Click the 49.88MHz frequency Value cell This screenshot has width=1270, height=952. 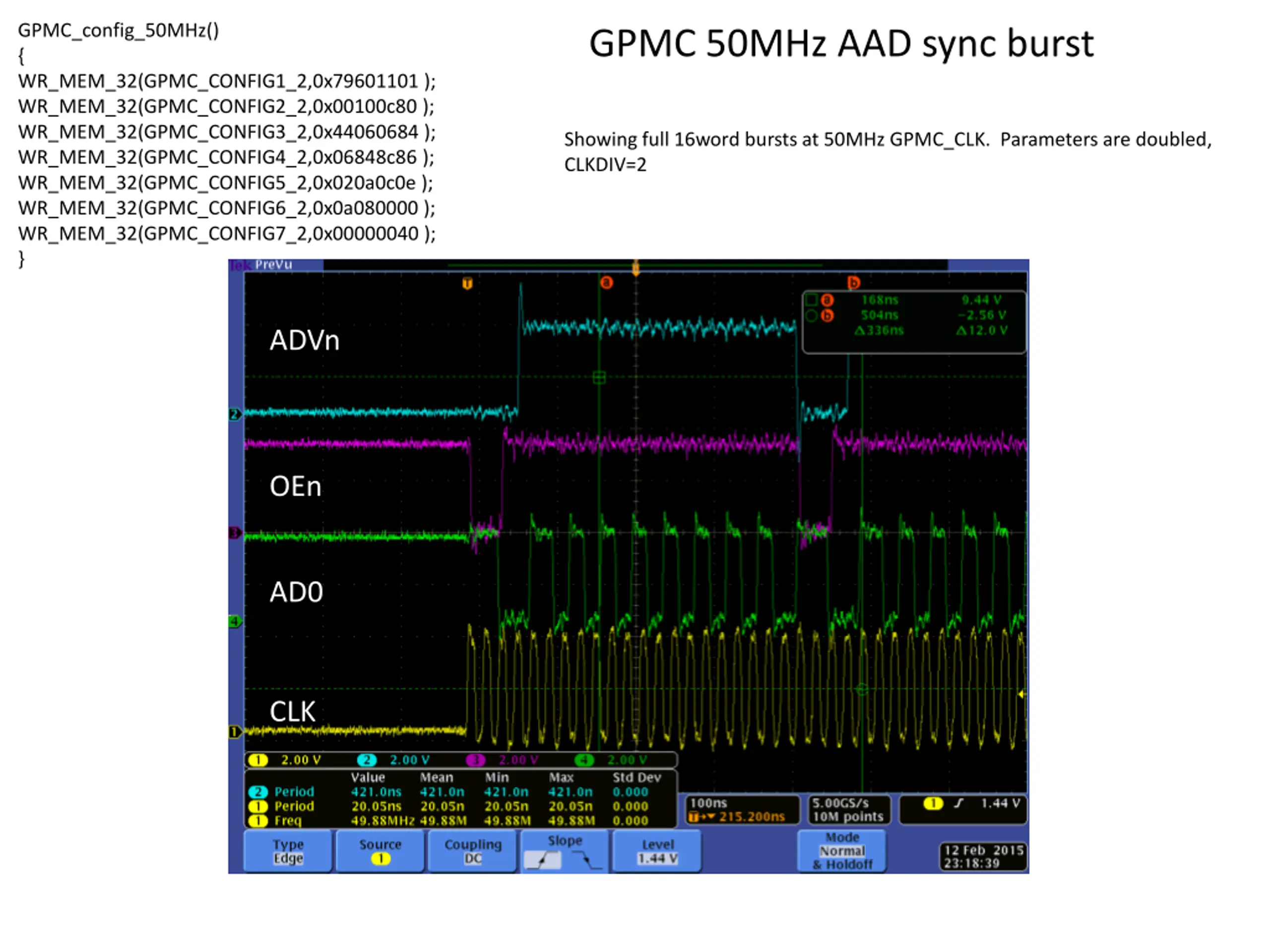pos(382,821)
